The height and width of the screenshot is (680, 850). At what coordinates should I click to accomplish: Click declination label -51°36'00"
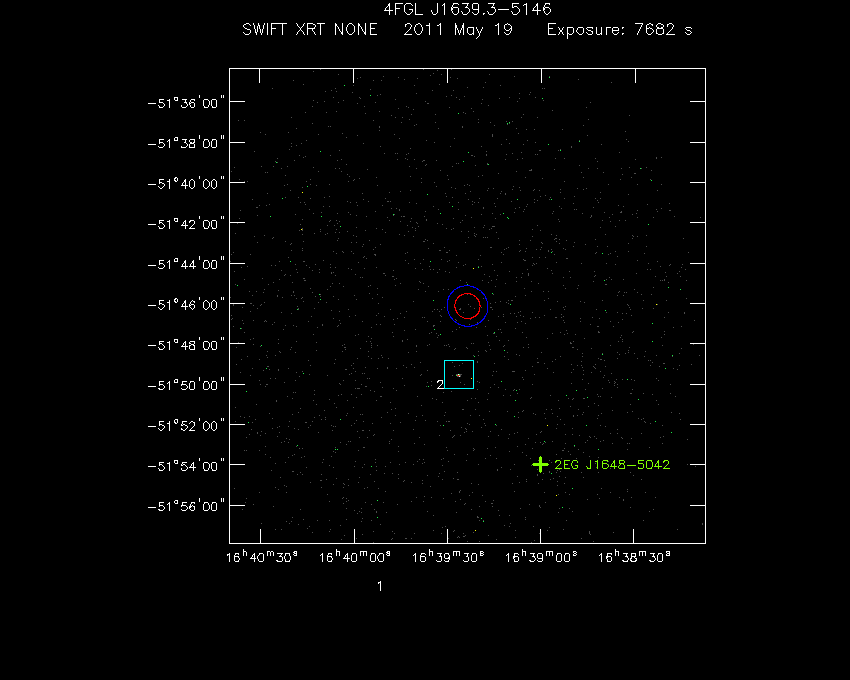tap(186, 103)
